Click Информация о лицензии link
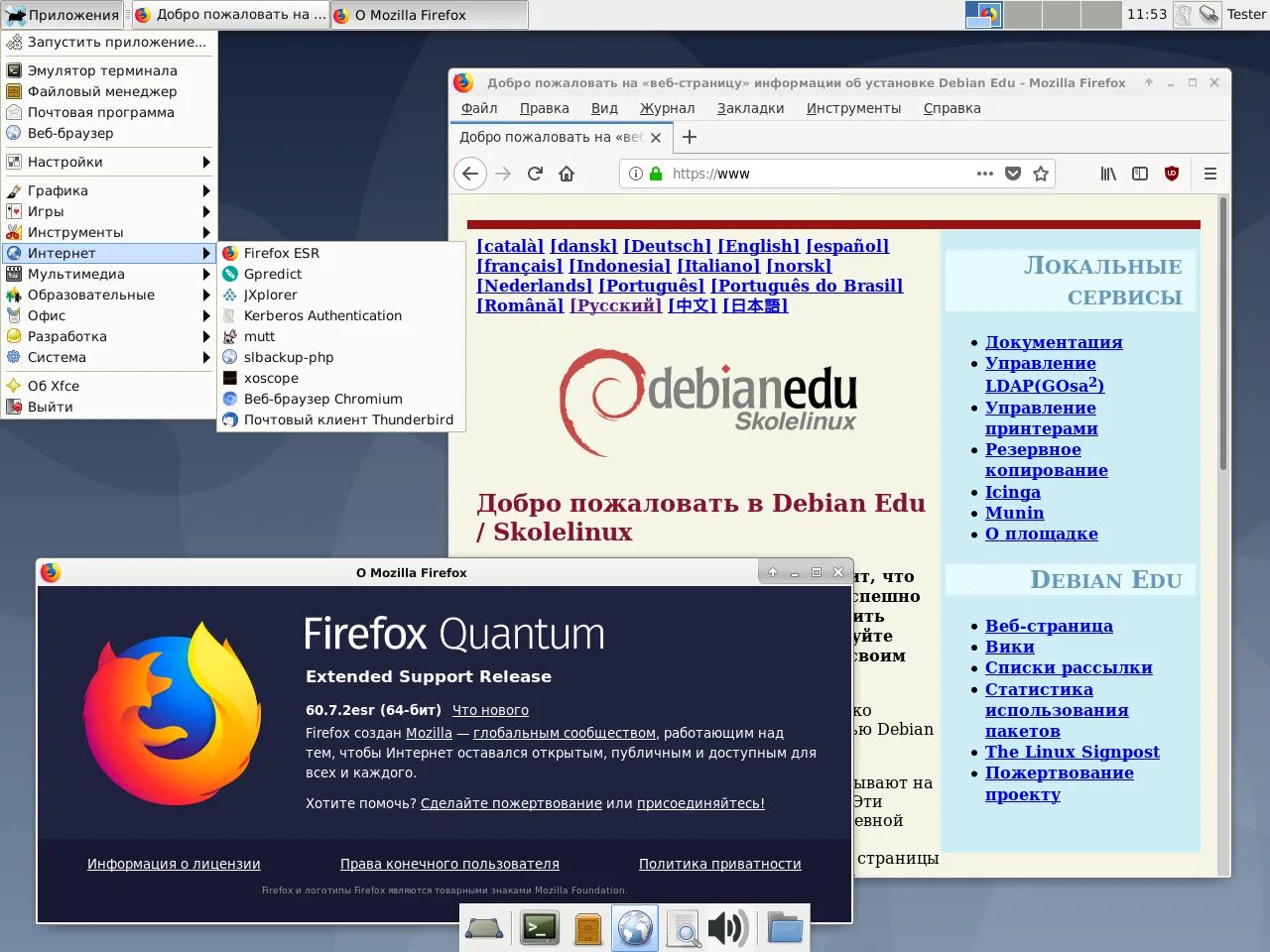This screenshot has width=1270, height=952. tap(174, 864)
